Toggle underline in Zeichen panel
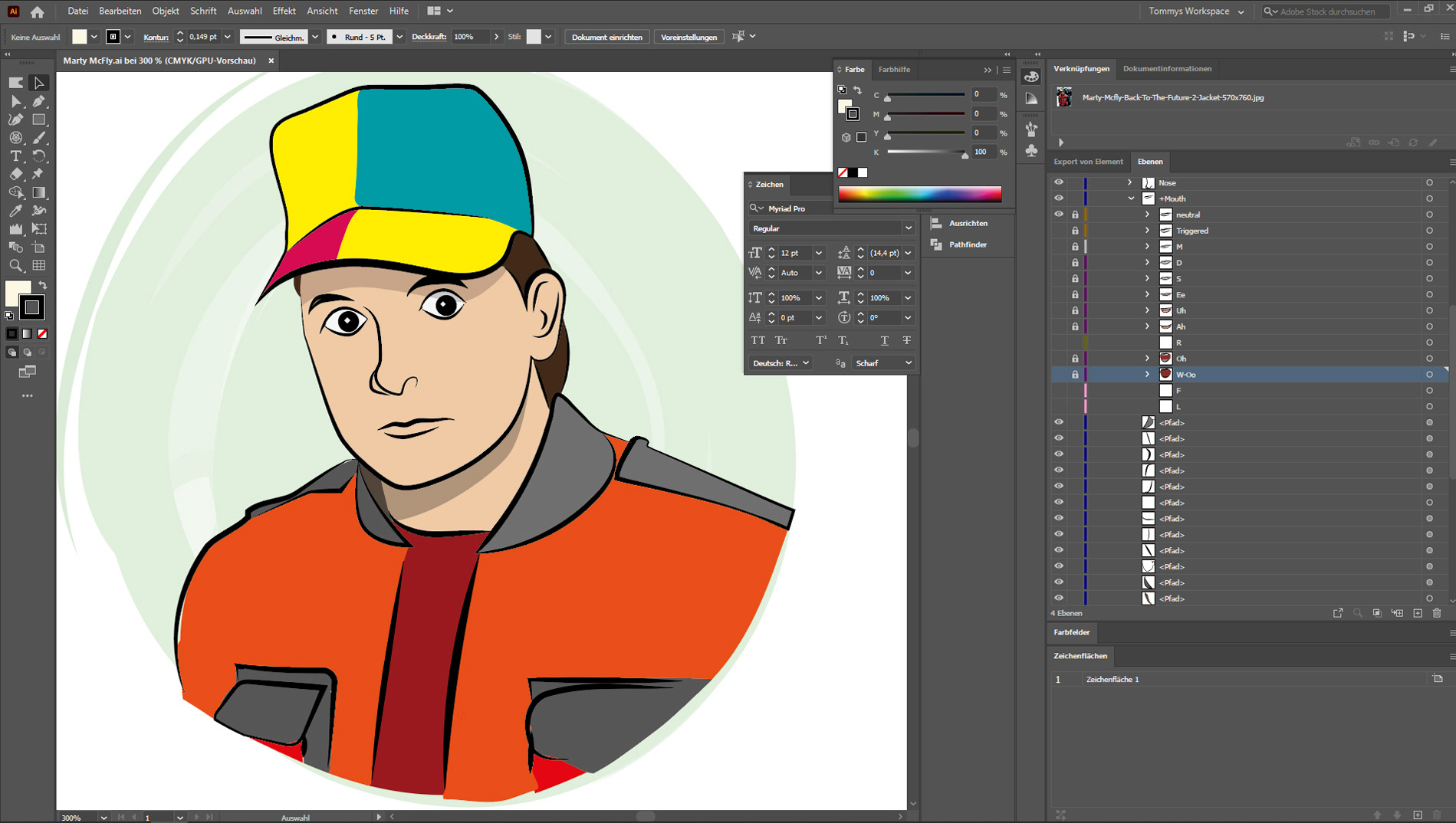This screenshot has height=823, width=1456. 885,340
